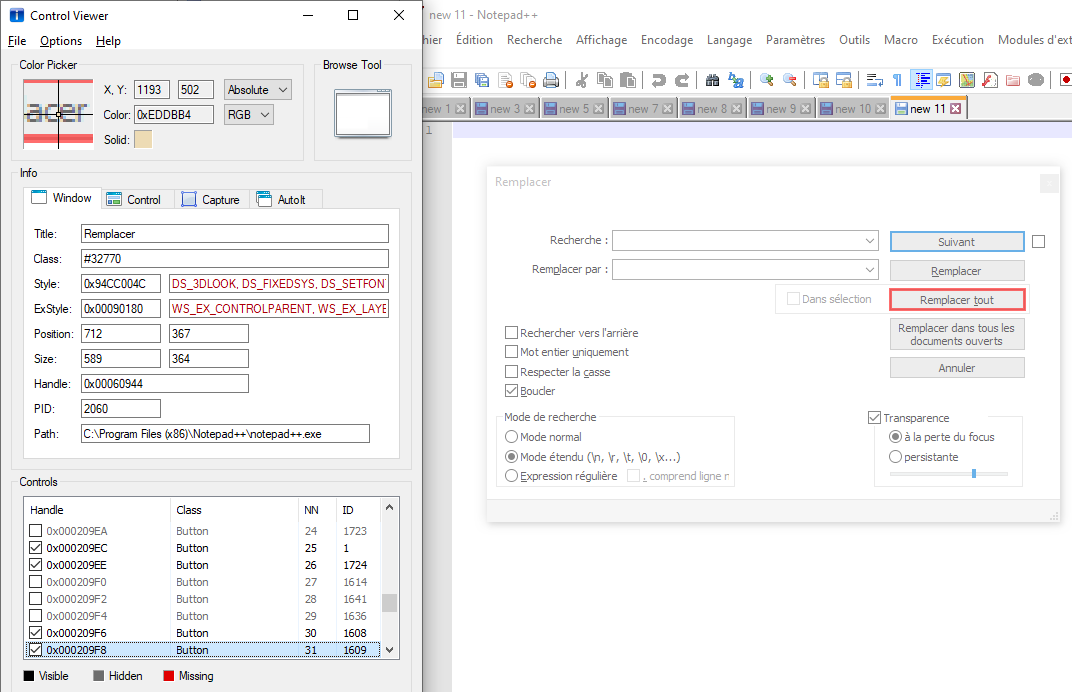Enable the 'Mot entier uniquement' checkbox
This screenshot has width=1072, height=692.
(x=512, y=352)
